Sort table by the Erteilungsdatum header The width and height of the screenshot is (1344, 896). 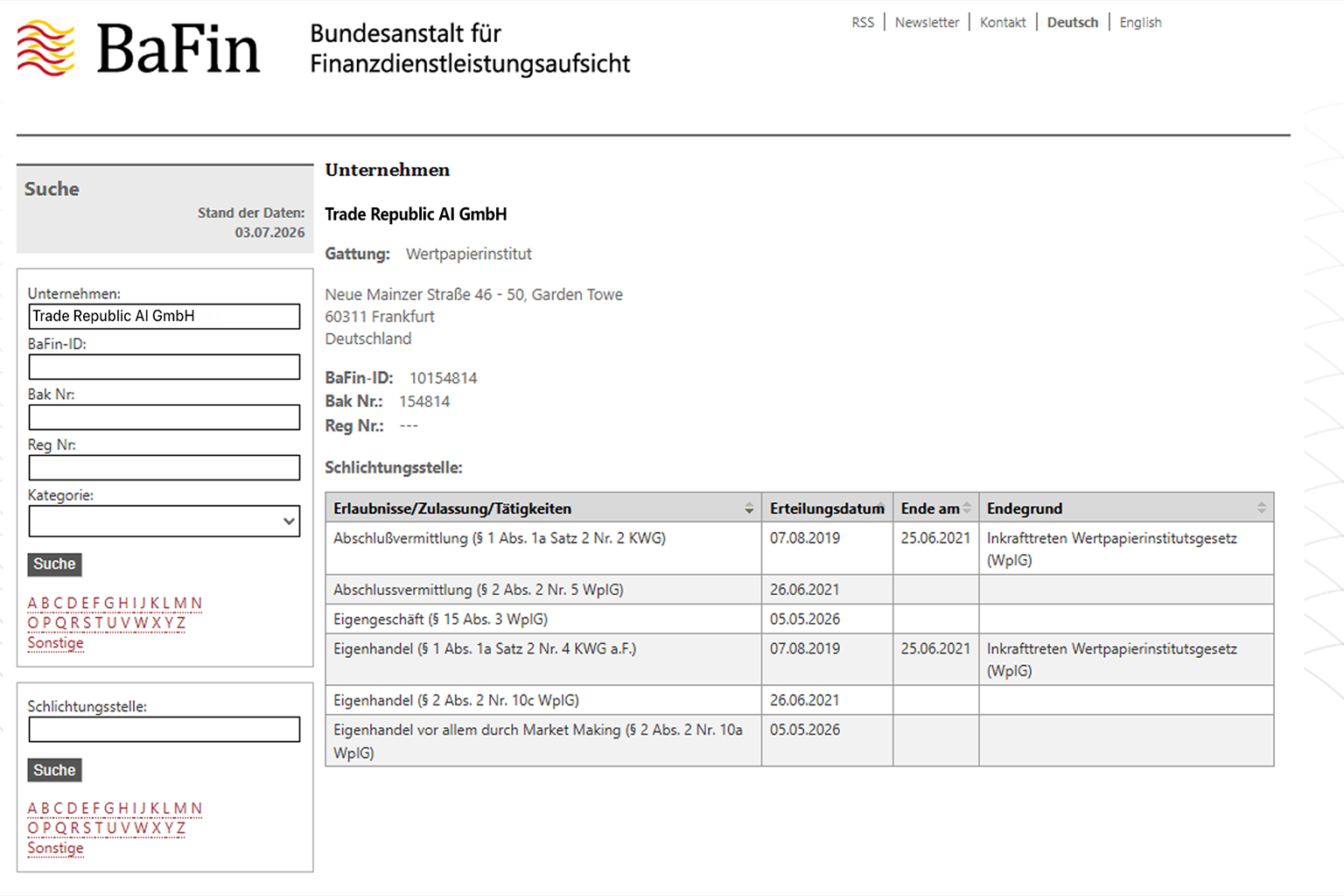pos(827,508)
